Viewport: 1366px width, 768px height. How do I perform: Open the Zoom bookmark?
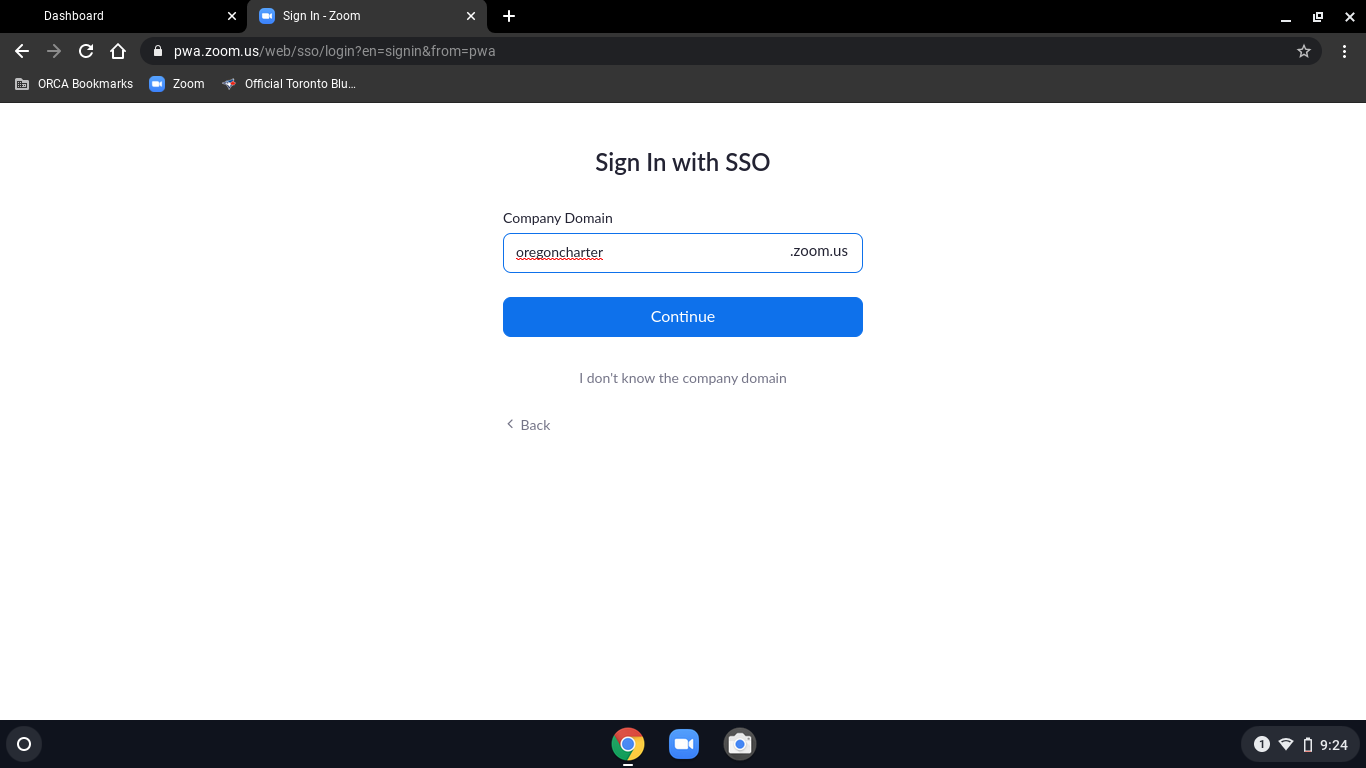click(177, 84)
